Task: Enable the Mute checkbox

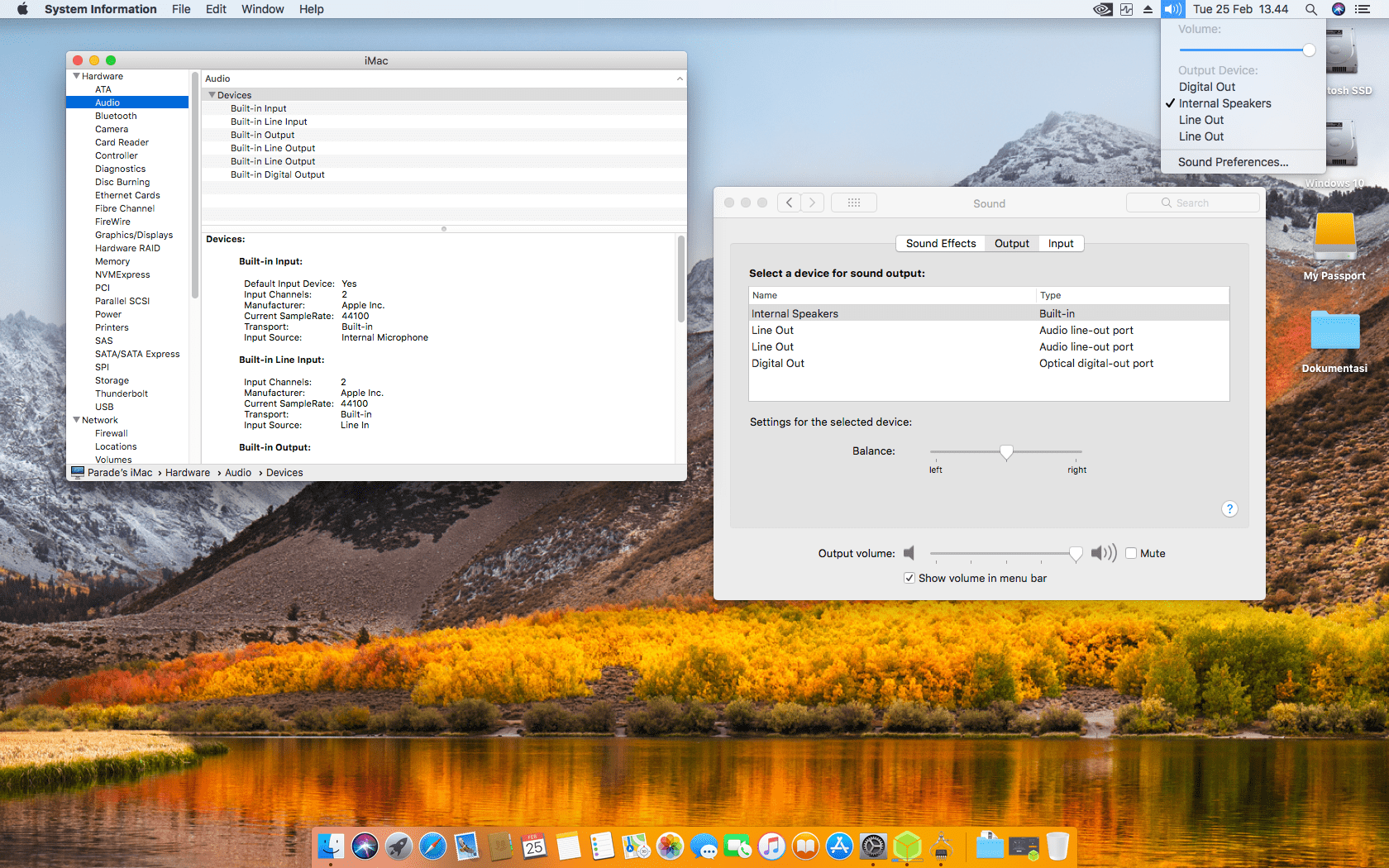Action: click(x=1131, y=554)
